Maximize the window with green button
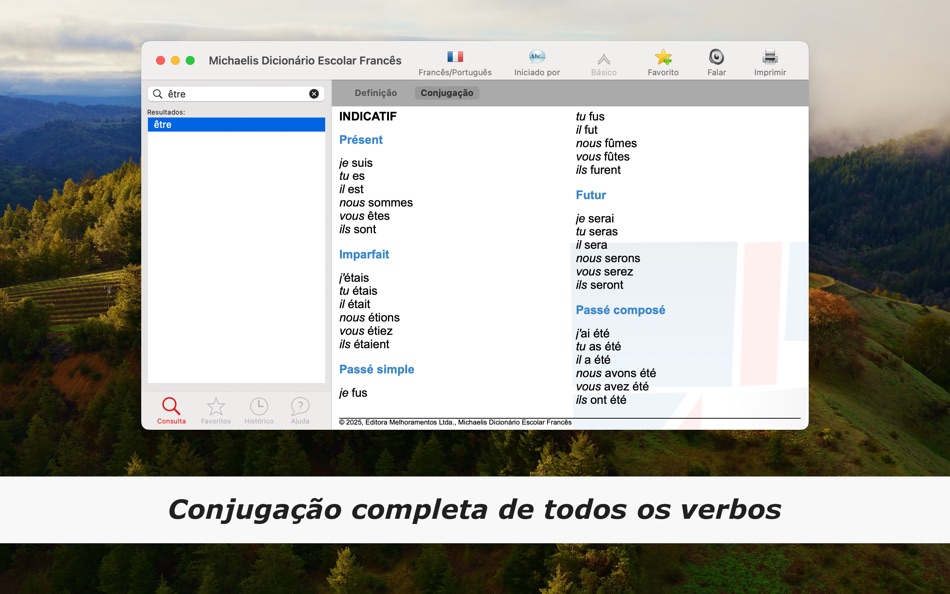 190,61
